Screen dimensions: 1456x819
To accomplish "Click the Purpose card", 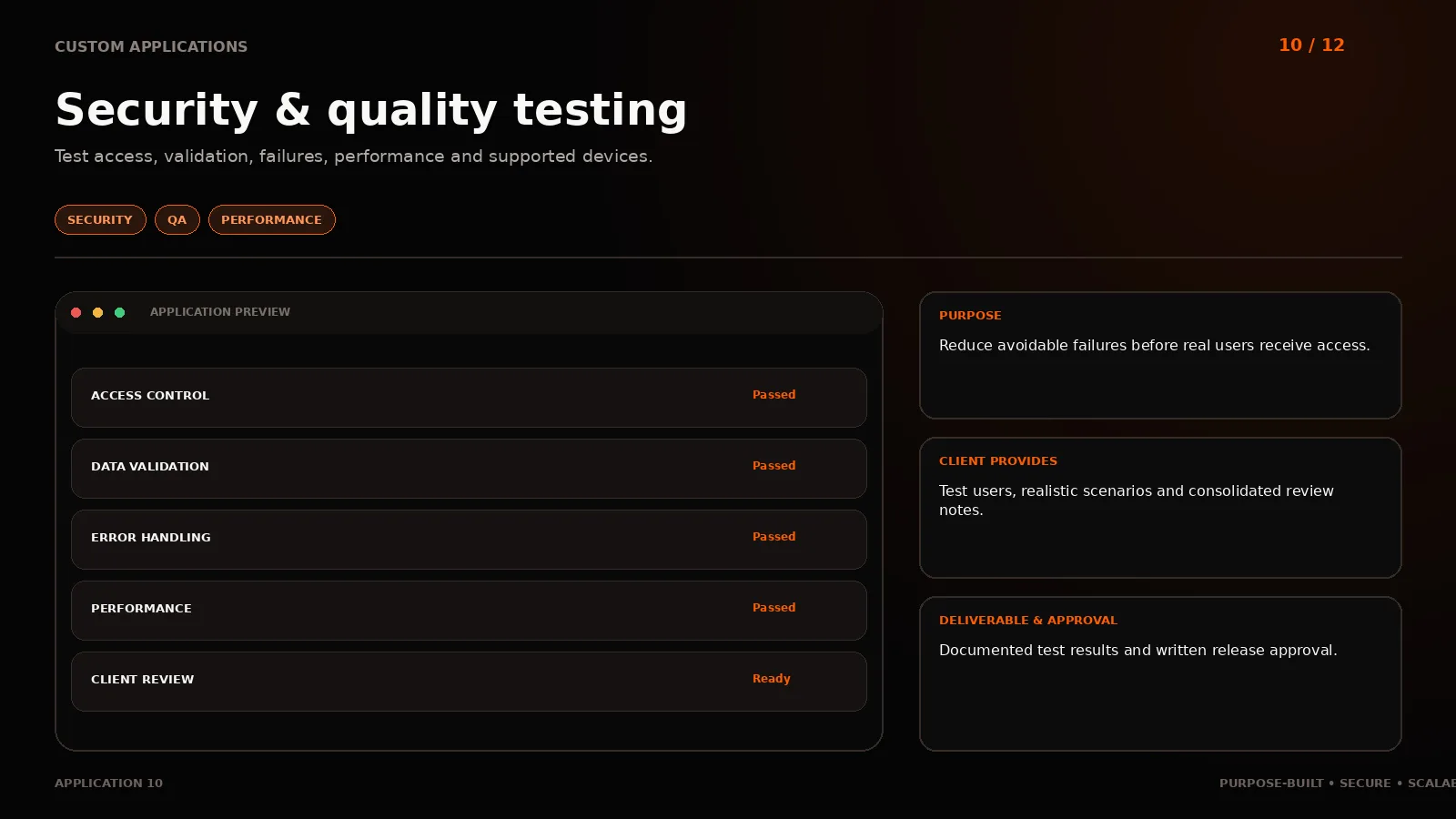I will tap(1160, 355).
